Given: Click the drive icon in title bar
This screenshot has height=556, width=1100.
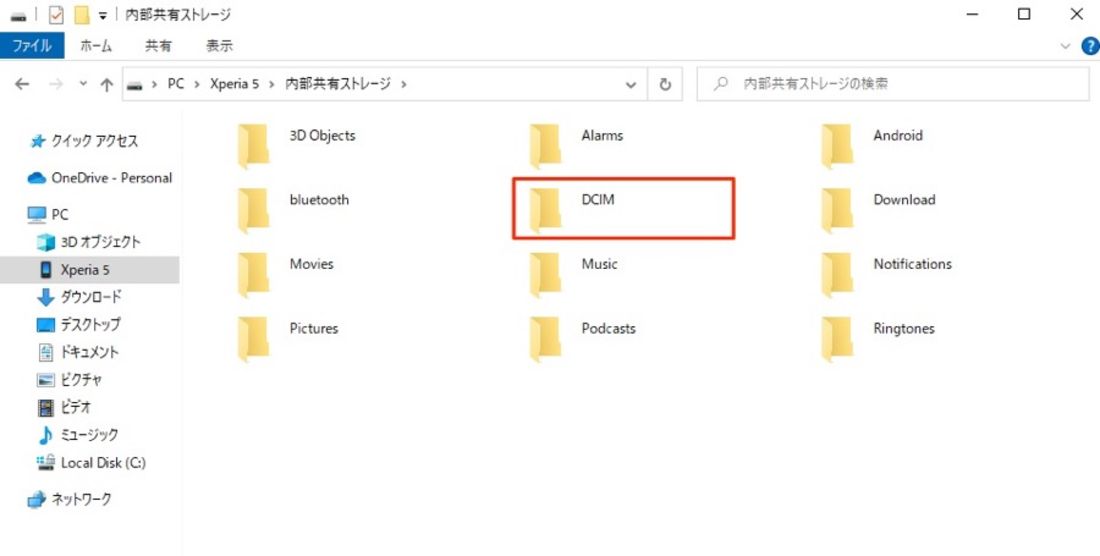Looking at the screenshot, I should click(18, 15).
